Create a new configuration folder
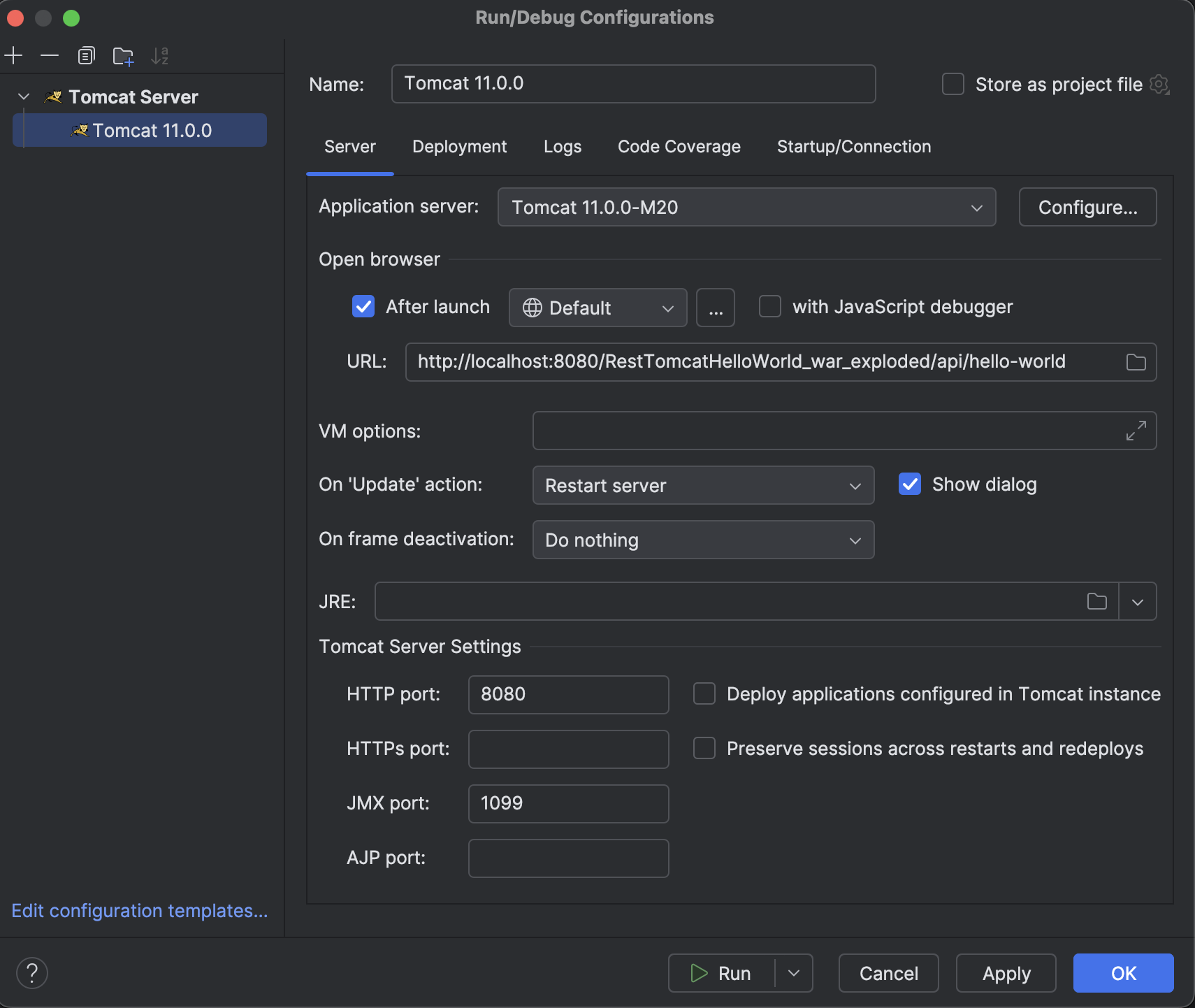This screenshot has height=1008, width=1195. pos(124,56)
